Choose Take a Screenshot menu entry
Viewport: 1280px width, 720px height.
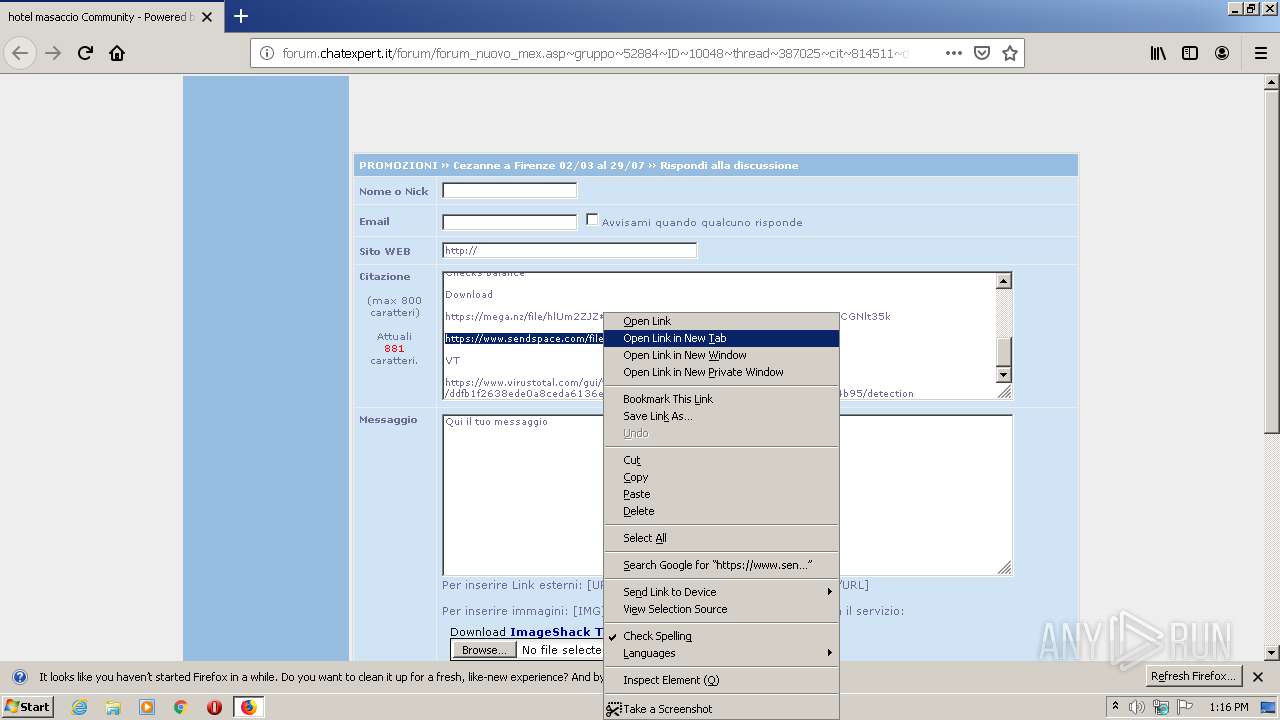721,709
